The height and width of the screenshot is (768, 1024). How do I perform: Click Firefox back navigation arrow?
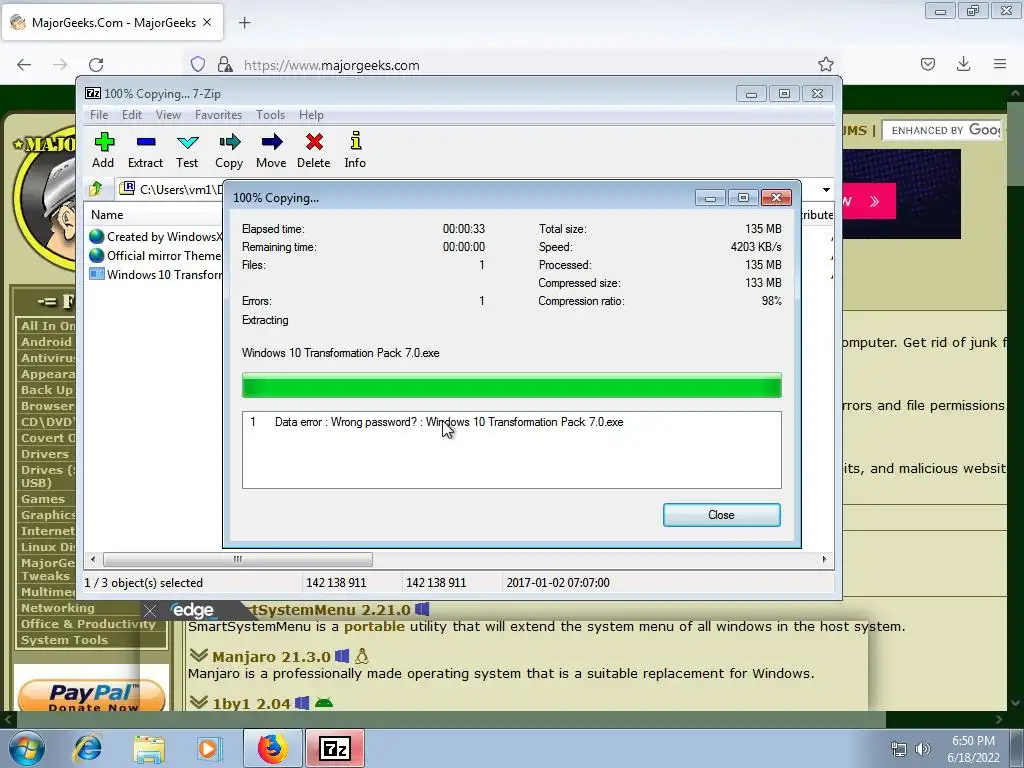(24, 64)
